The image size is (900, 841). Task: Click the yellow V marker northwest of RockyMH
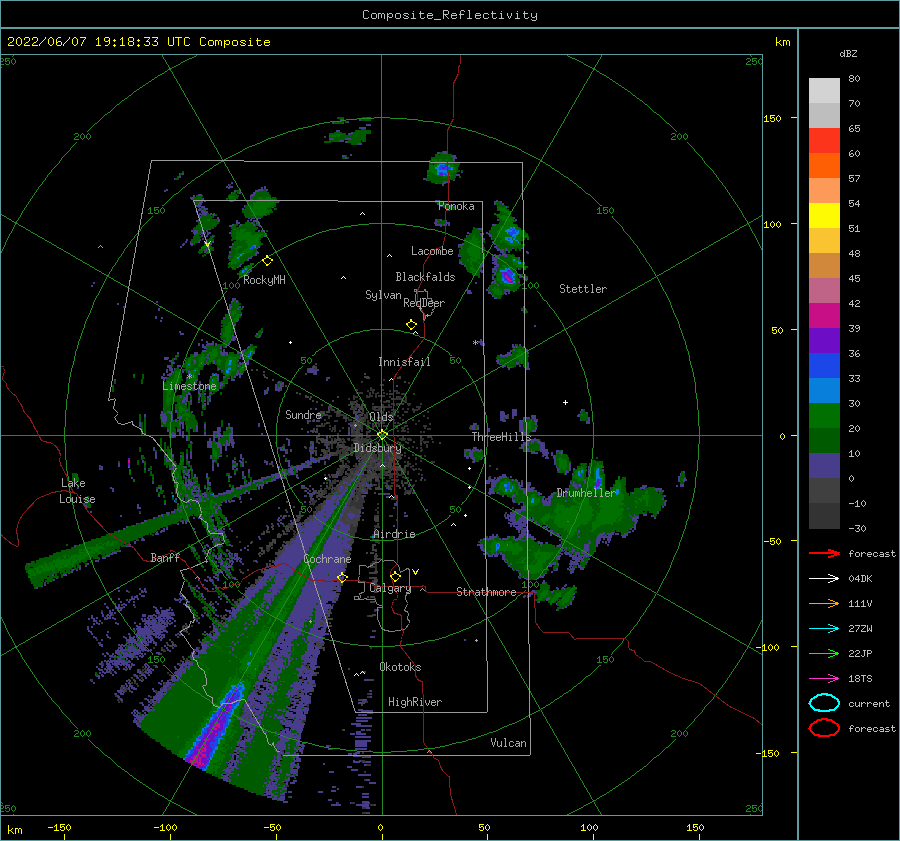point(207,245)
